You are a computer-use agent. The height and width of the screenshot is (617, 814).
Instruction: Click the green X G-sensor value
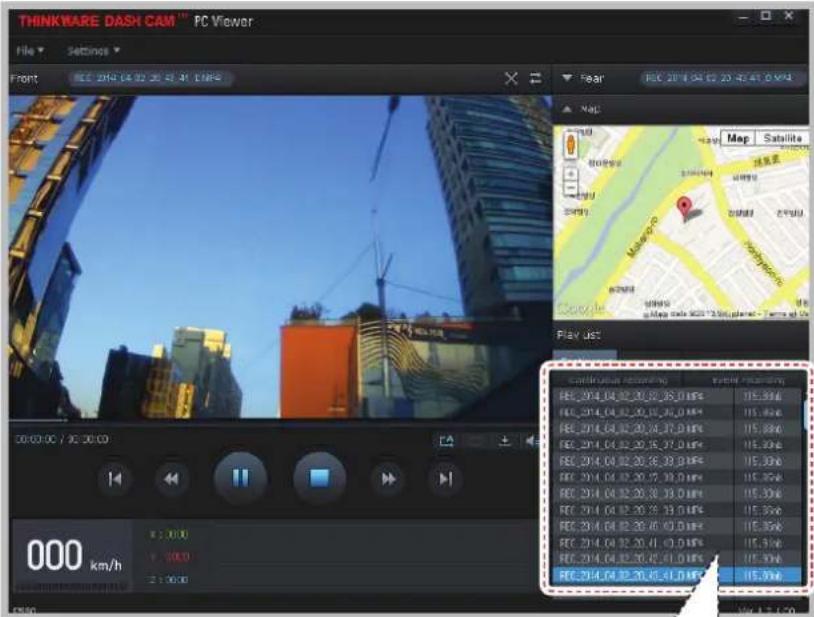pos(169,534)
